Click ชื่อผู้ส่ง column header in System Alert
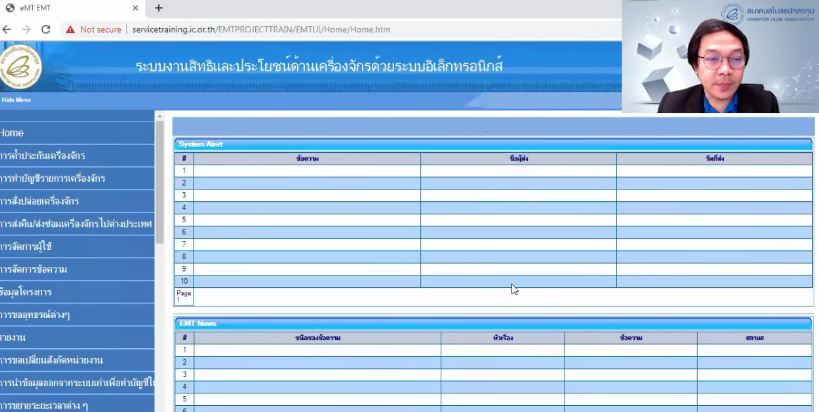Screen dimensions: 819x412 click(519, 158)
